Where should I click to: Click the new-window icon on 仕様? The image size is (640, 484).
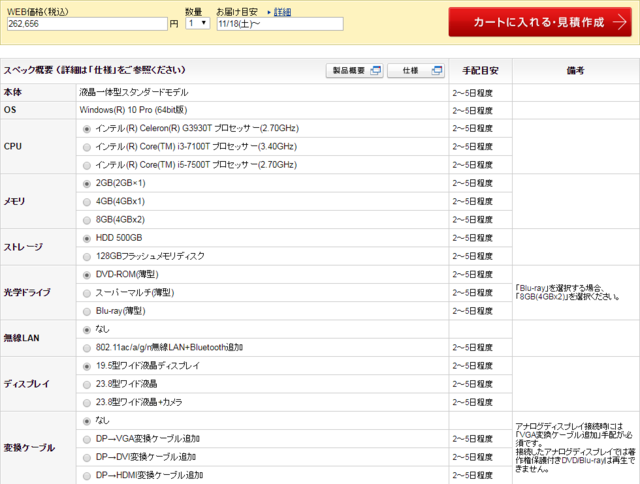436,71
